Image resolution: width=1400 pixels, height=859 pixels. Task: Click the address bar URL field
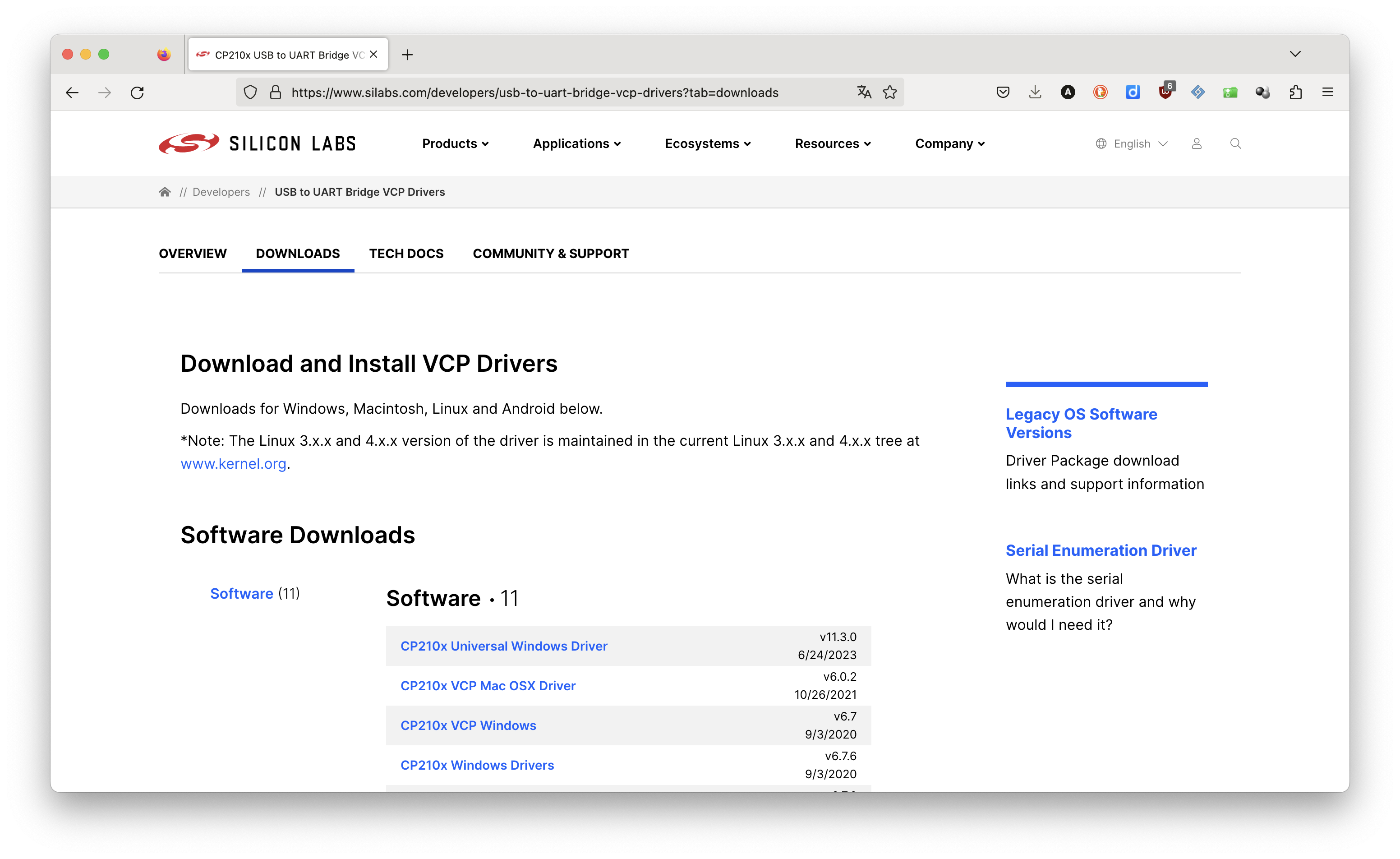(x=534, y=92)
